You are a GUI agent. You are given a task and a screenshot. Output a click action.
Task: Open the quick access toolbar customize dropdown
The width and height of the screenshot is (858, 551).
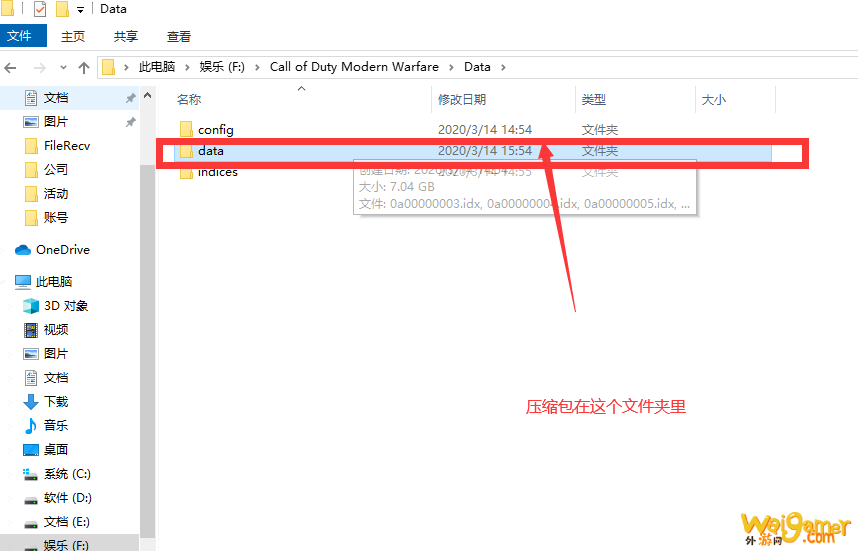80,10
